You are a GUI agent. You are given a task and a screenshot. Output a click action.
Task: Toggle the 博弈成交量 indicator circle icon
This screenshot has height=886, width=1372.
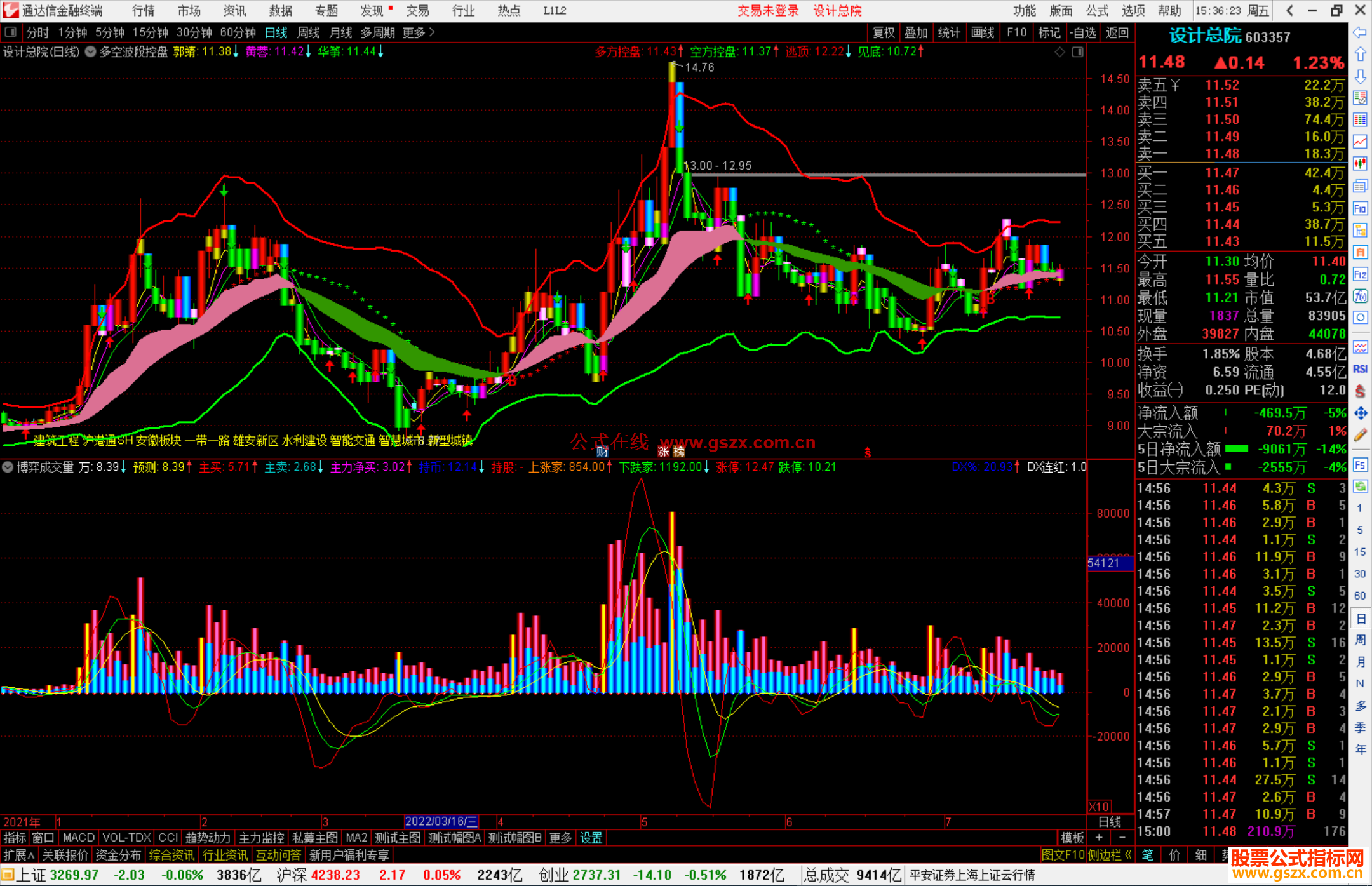pyautogui.click(x=8, y=467)
